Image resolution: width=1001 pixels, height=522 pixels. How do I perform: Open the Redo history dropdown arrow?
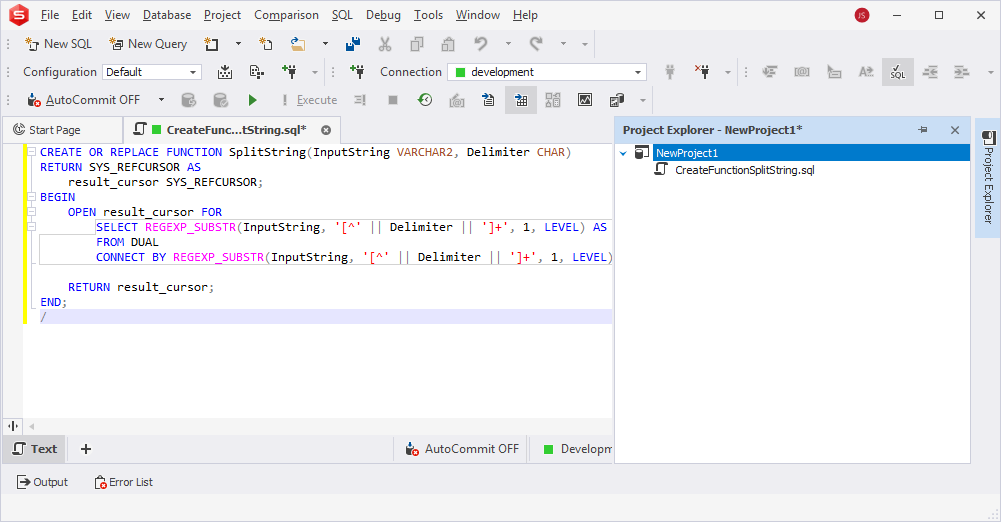click(563, 44)
